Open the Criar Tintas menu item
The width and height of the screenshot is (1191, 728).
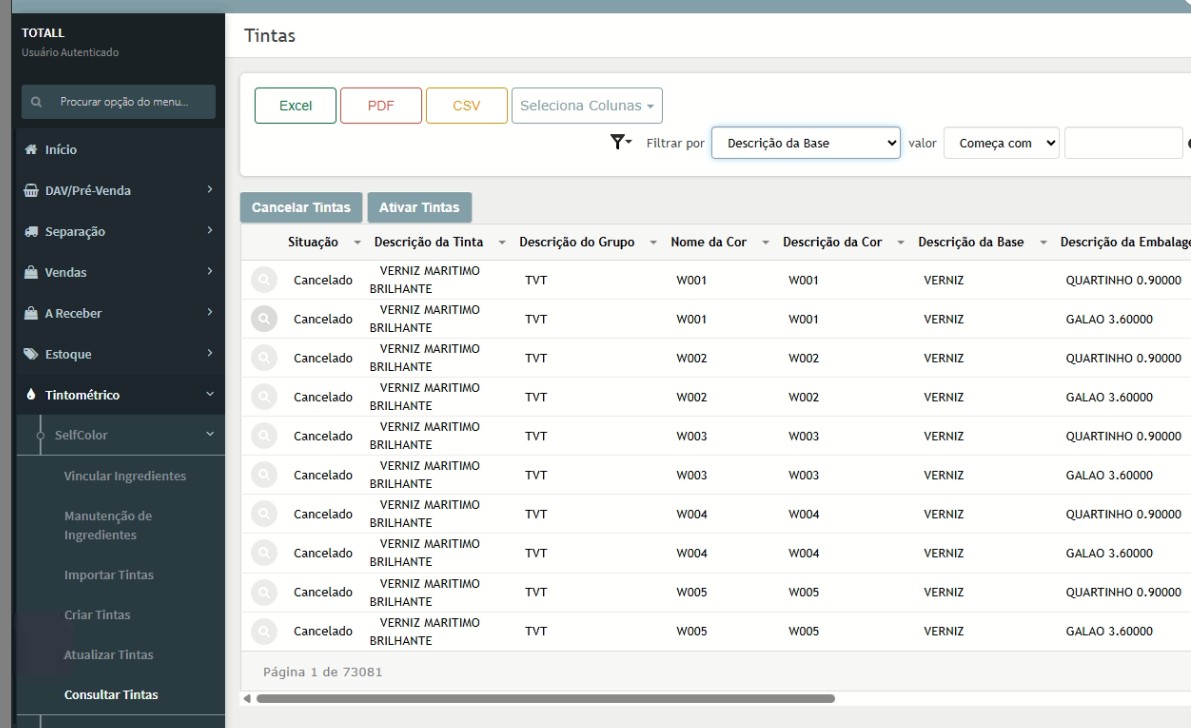(97, 615)
